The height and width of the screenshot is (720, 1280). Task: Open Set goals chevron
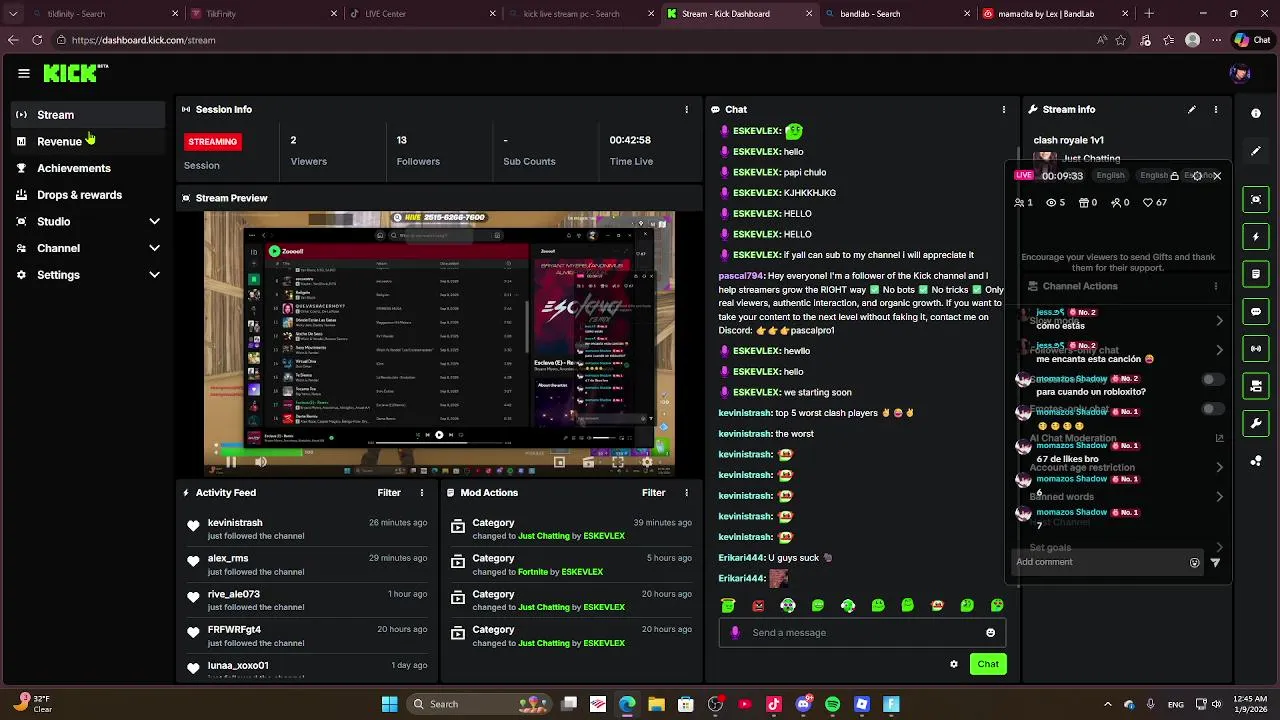pos(1219,548)
